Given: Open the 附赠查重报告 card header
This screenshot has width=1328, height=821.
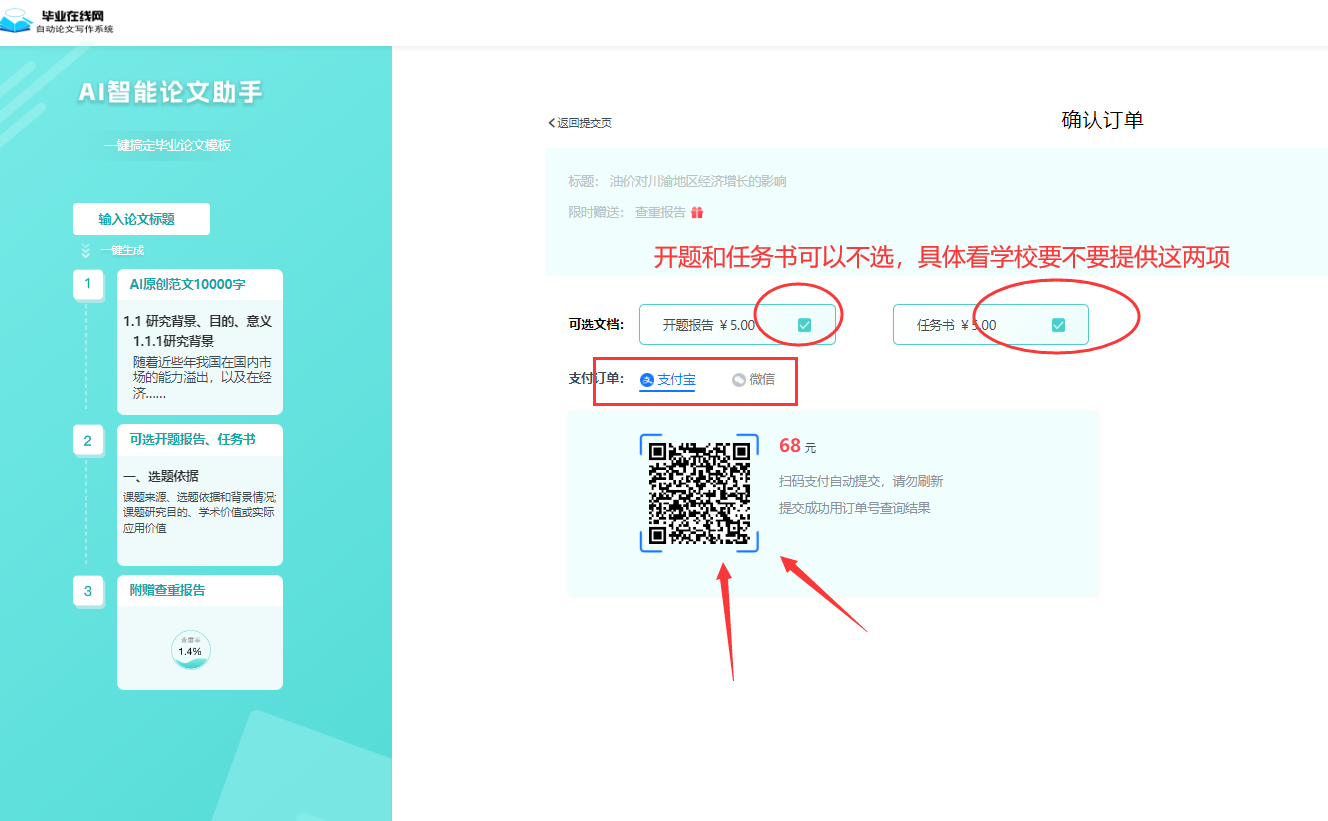Looking at the screenshot, I should pos(200,590).
